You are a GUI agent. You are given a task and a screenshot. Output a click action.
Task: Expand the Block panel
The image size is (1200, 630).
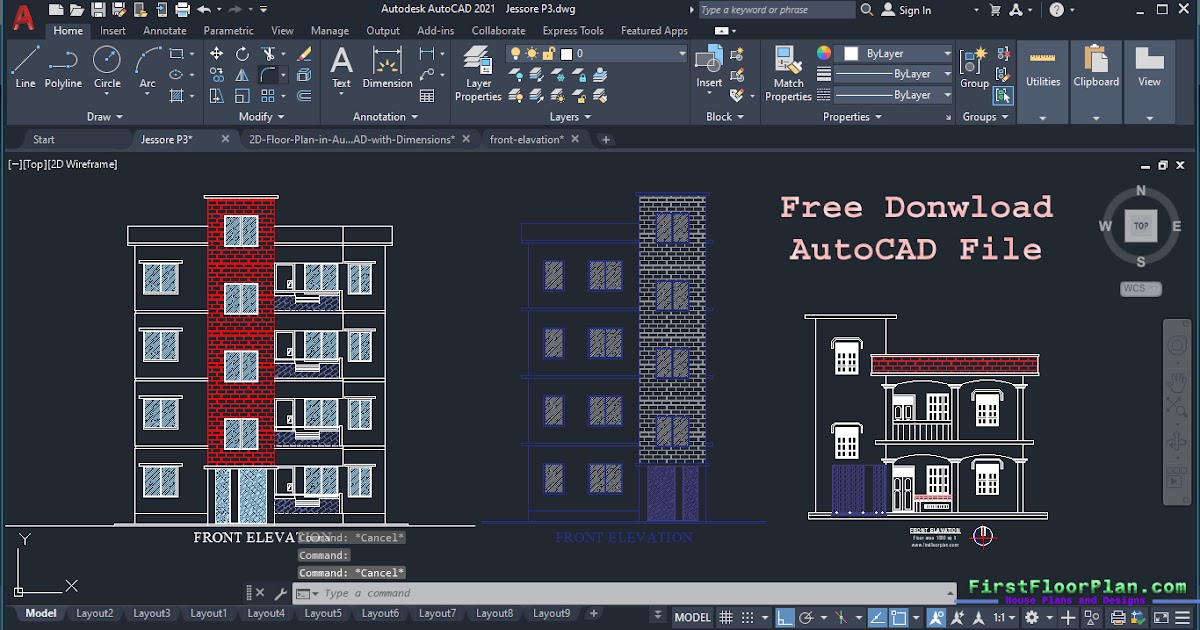click(725, 117)
